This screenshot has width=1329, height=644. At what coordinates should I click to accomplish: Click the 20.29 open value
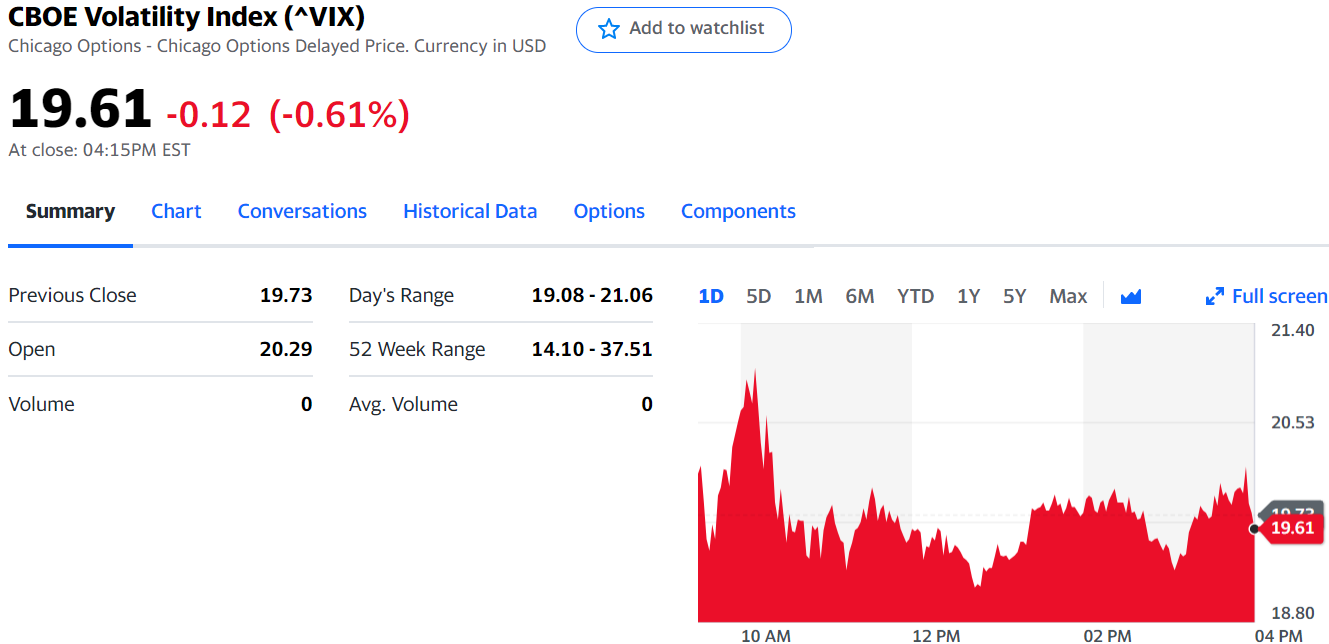[x=286, y=349]
